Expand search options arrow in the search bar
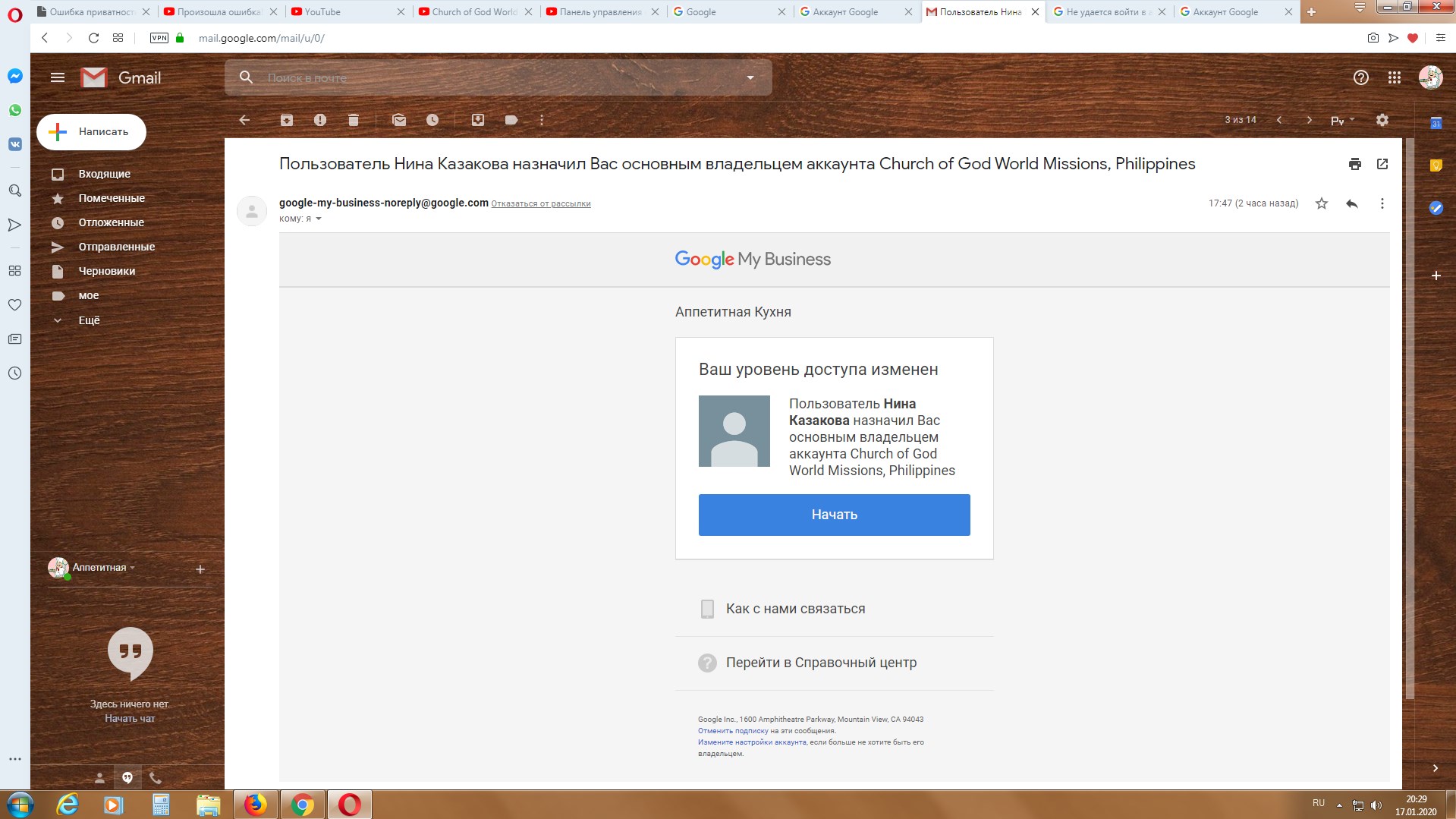 click(750, 77)
